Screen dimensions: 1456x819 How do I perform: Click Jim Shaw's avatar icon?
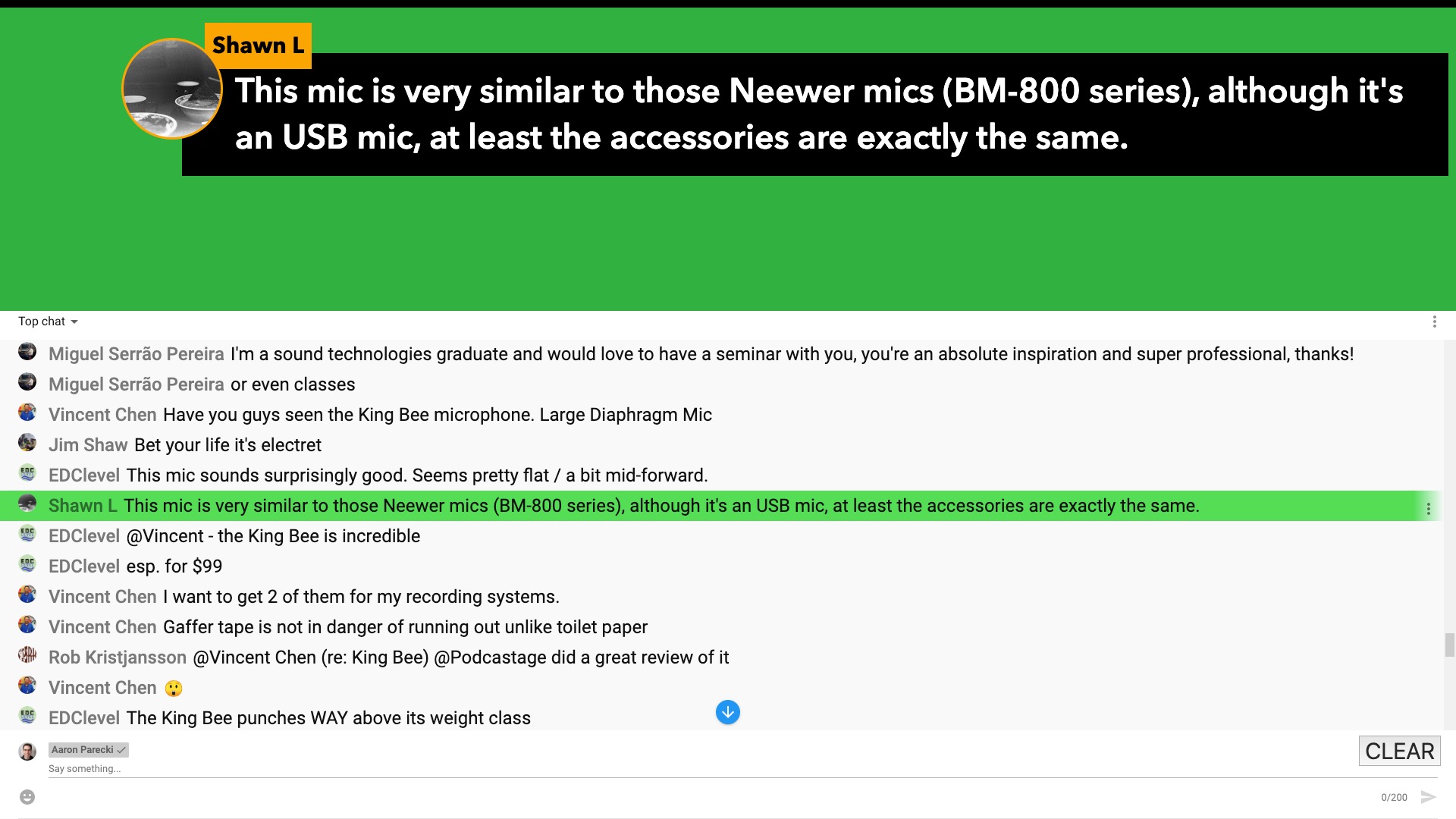click(x=29, y=444)
